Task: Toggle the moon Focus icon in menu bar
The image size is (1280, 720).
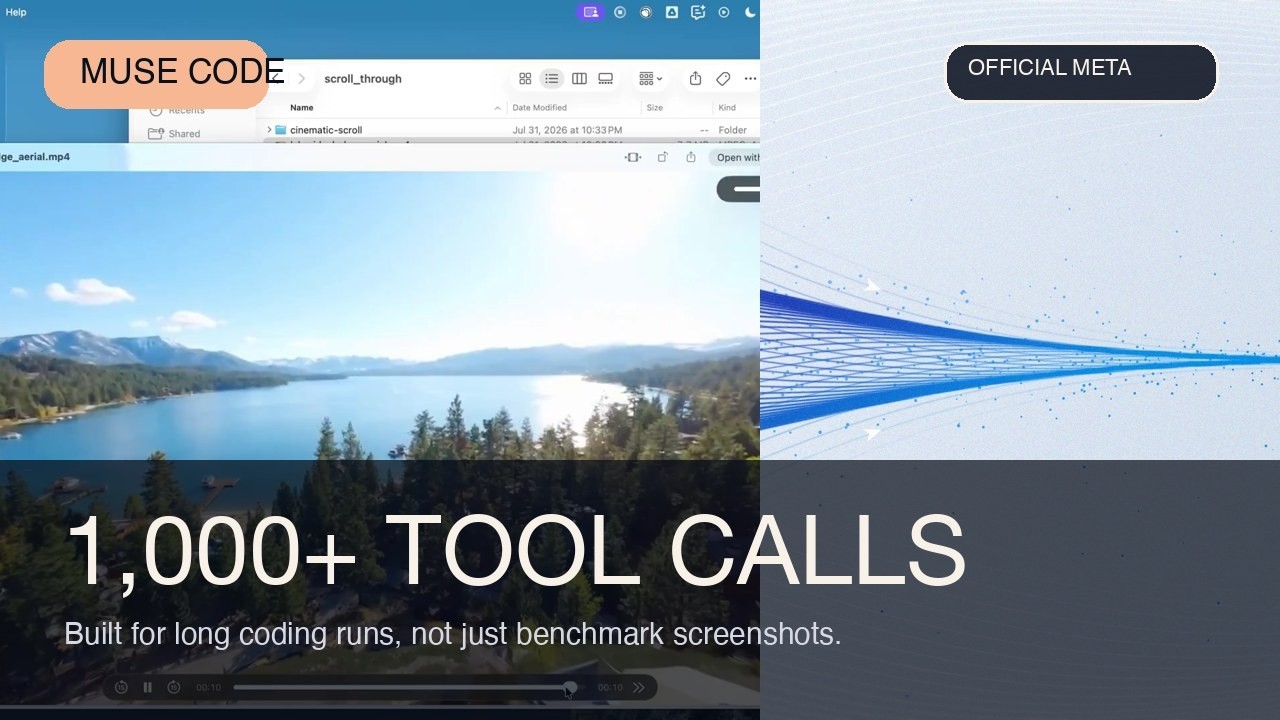Action: point(750,12)
